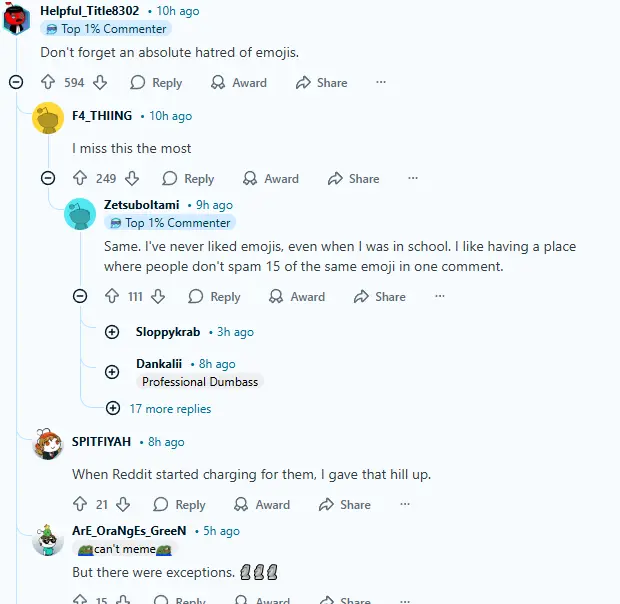Downvote Zetsuboltami's comment with 111 points

(x=158, y=297)
